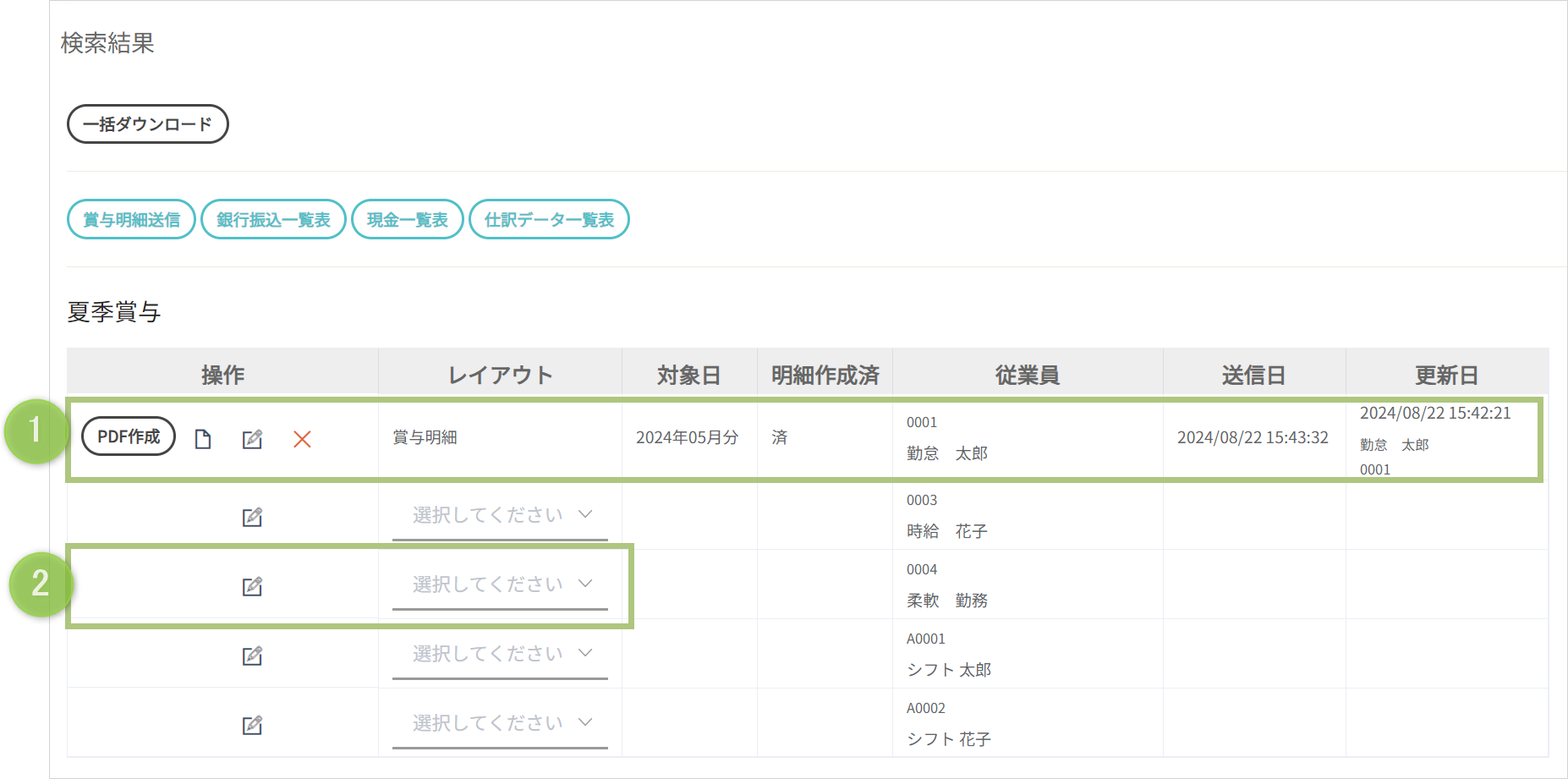This screenshot has width=1568, height=779.
Task: Click the edit icon for シフト 太郎
Action: [252, 656]
